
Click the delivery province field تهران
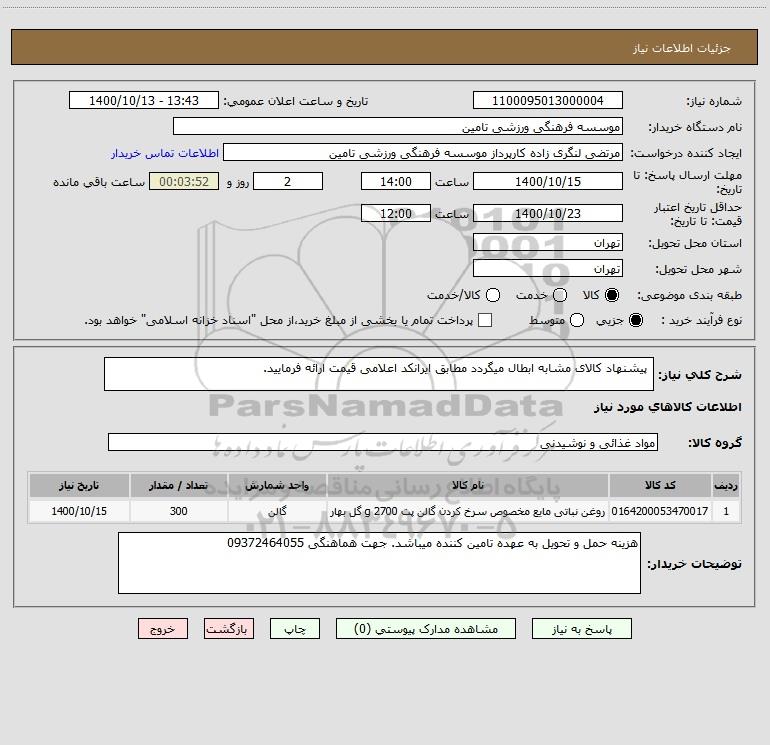point(548,242)
